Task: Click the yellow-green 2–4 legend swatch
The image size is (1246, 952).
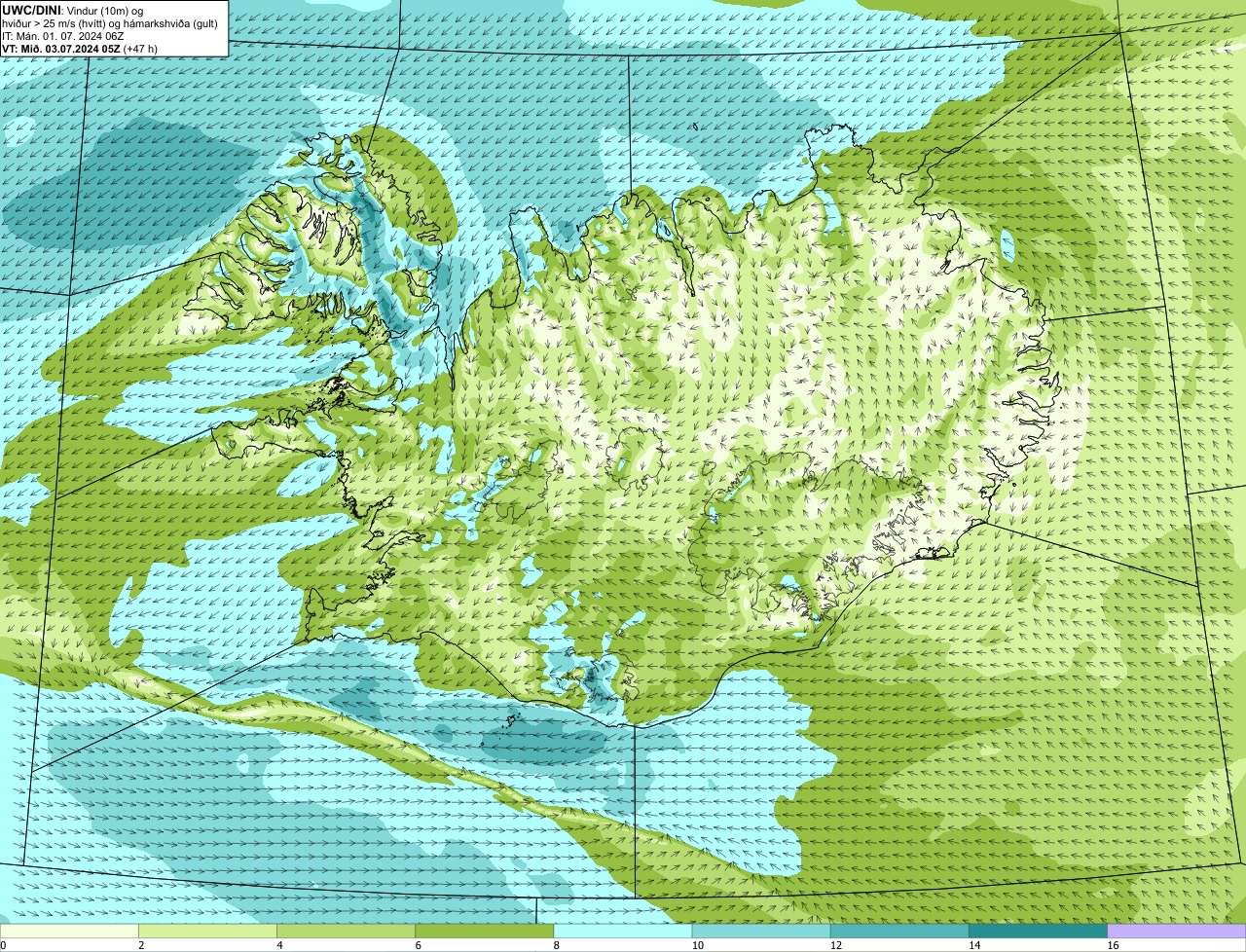Action: tap(207, 932)
